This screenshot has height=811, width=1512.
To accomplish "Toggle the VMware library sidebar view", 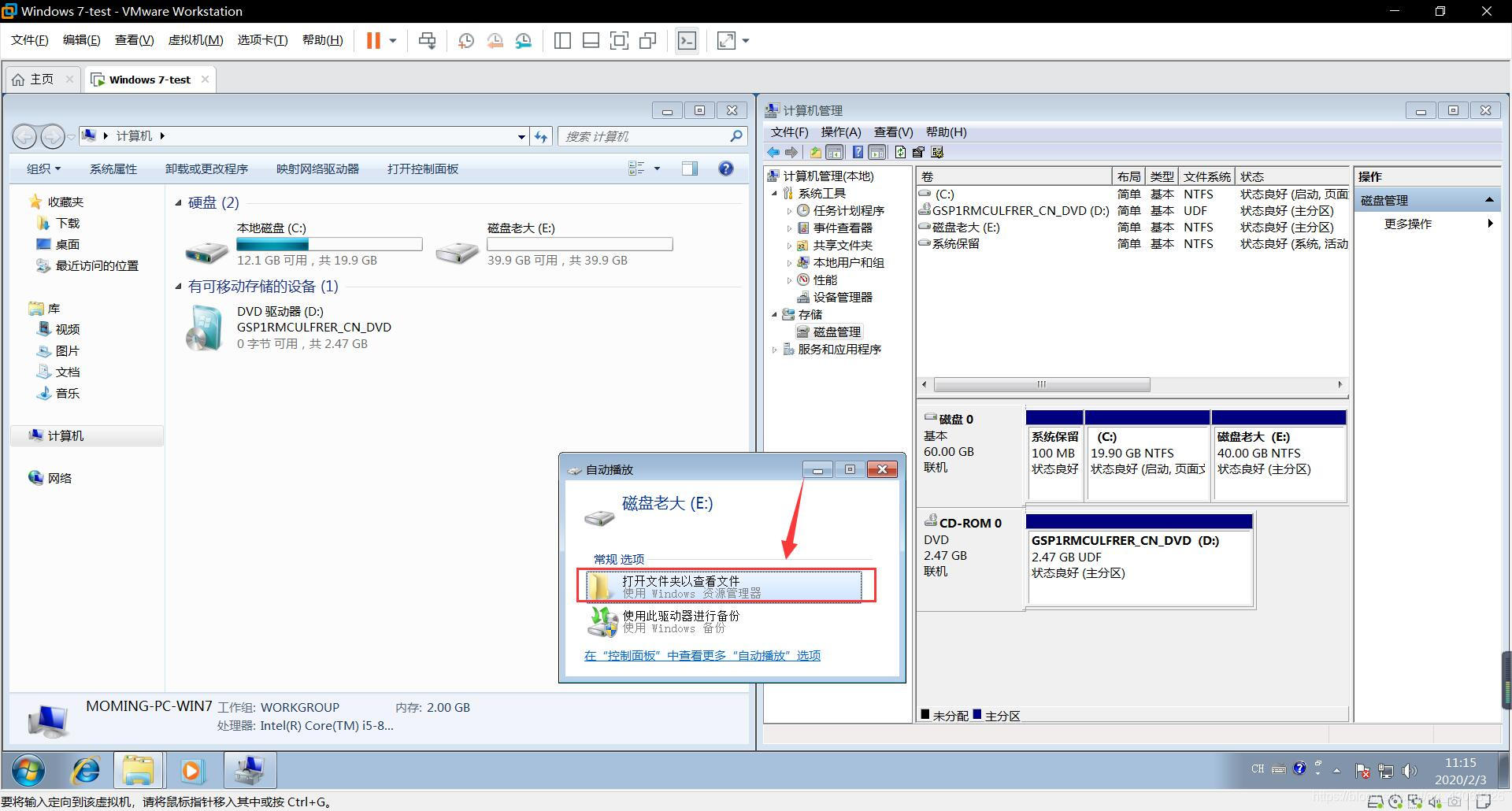I will [562, 40].
